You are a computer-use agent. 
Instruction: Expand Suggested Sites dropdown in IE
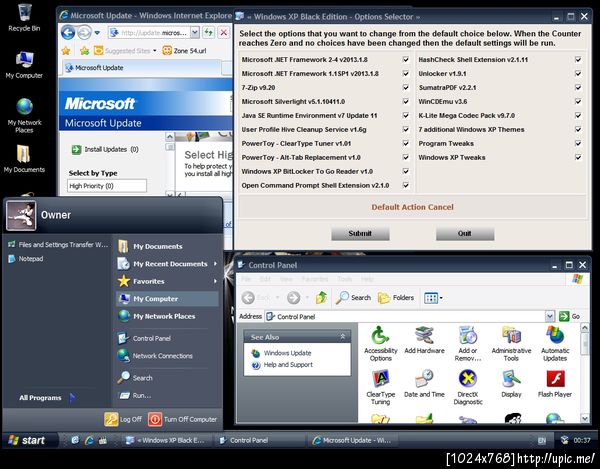coord(155,50)
